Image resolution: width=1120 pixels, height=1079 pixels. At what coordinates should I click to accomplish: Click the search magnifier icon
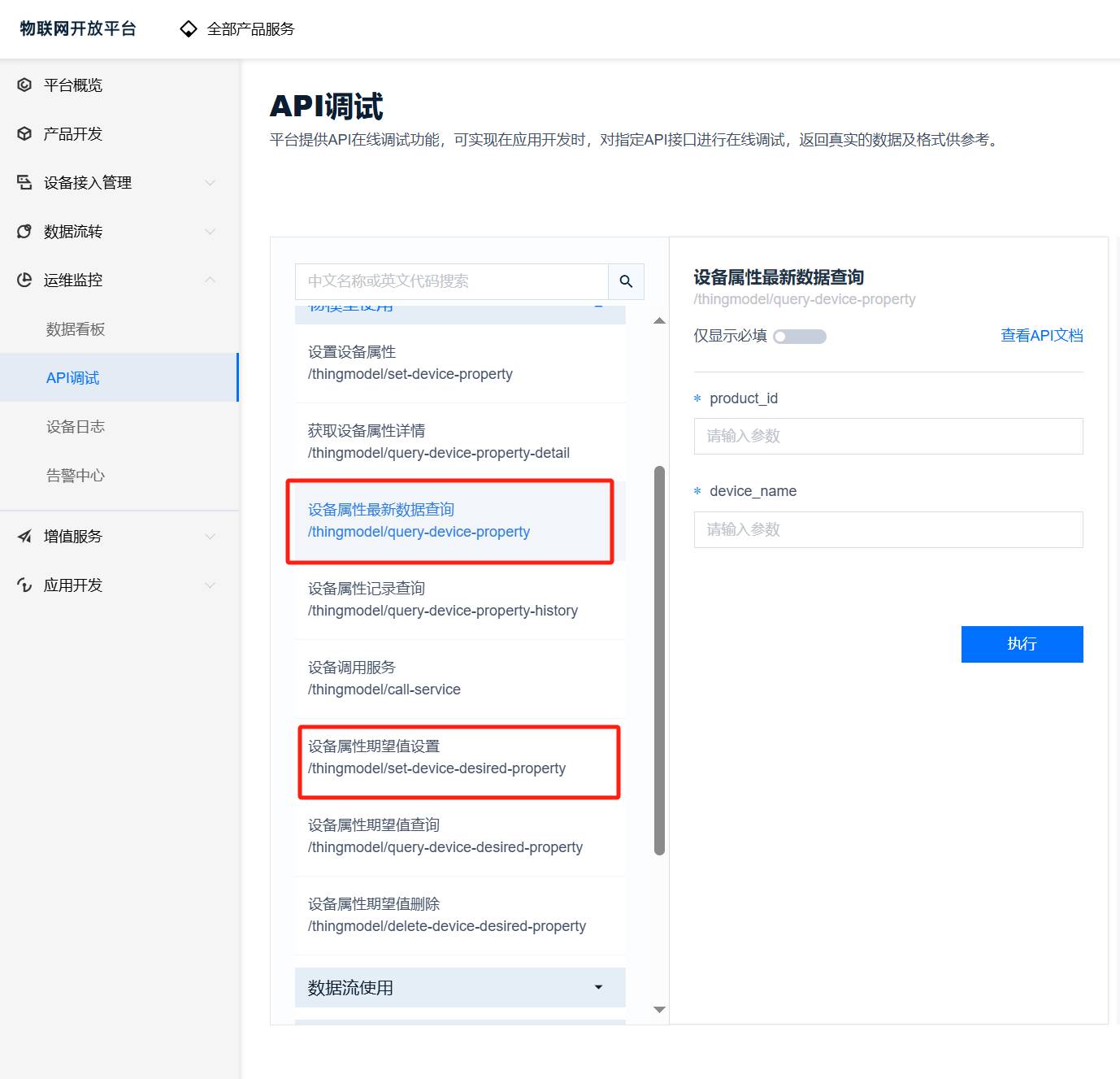click(x=626, y=281)
